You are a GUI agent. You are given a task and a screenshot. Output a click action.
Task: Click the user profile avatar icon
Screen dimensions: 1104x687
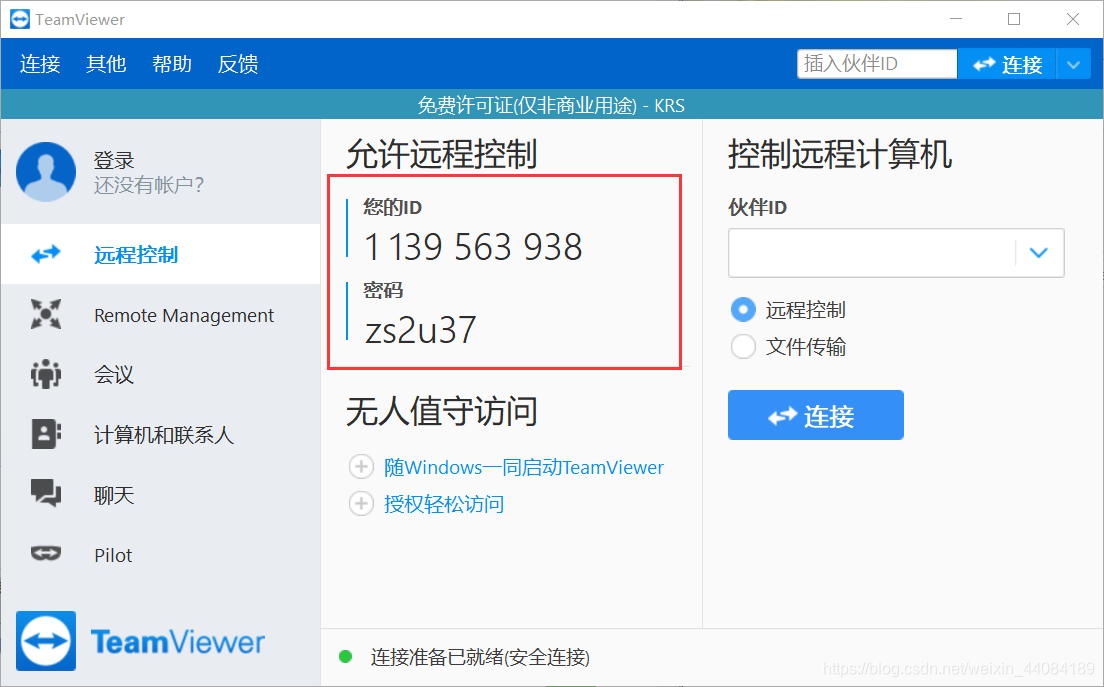(46, 172)
